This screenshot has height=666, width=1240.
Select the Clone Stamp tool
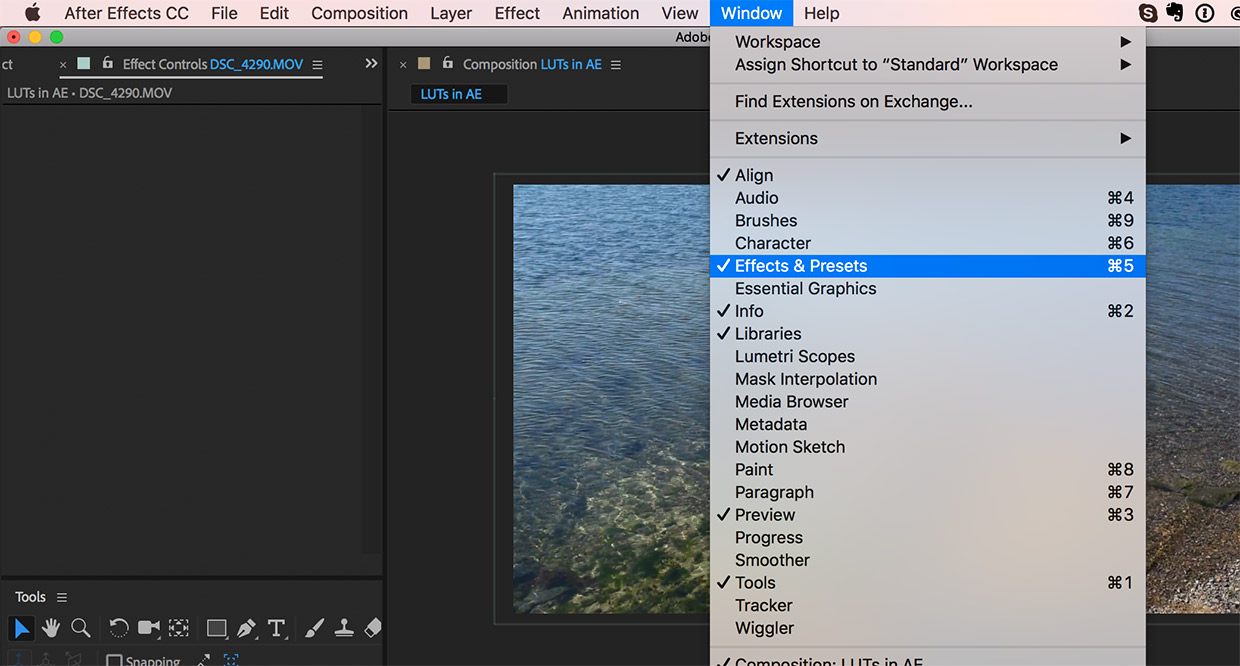[344, 628]
